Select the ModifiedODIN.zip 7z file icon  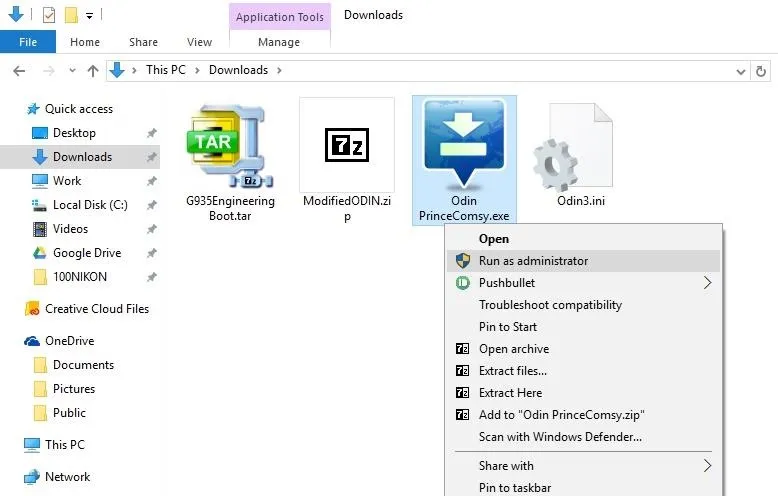click(347, 145)
